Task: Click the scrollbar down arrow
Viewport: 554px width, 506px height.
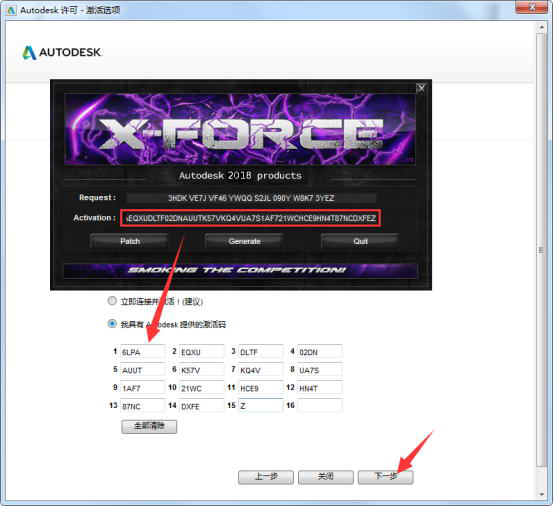Action: [x=541, y=494]
